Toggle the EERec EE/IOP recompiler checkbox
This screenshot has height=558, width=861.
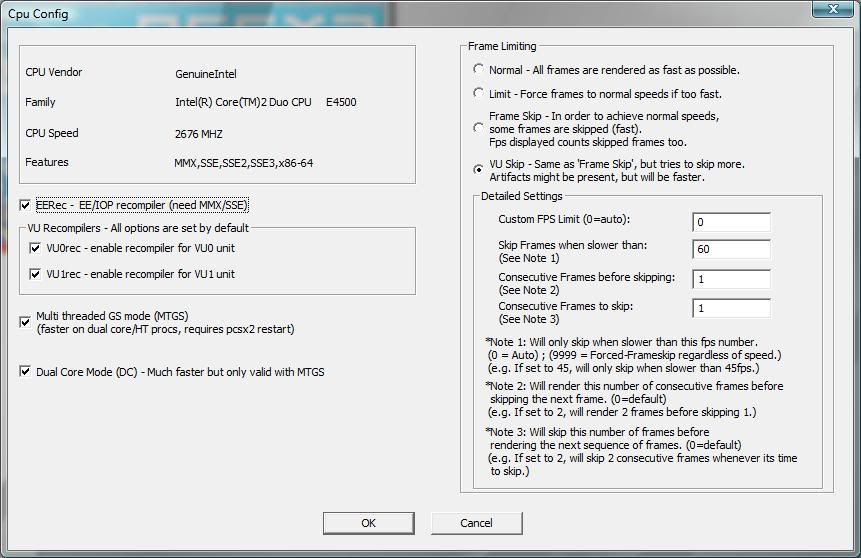click(26, 205)
